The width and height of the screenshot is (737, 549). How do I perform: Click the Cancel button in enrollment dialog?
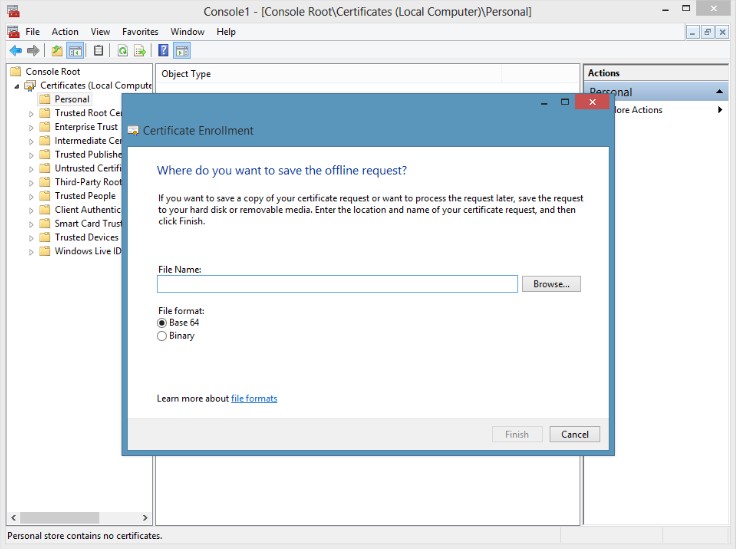coord(574,434)
